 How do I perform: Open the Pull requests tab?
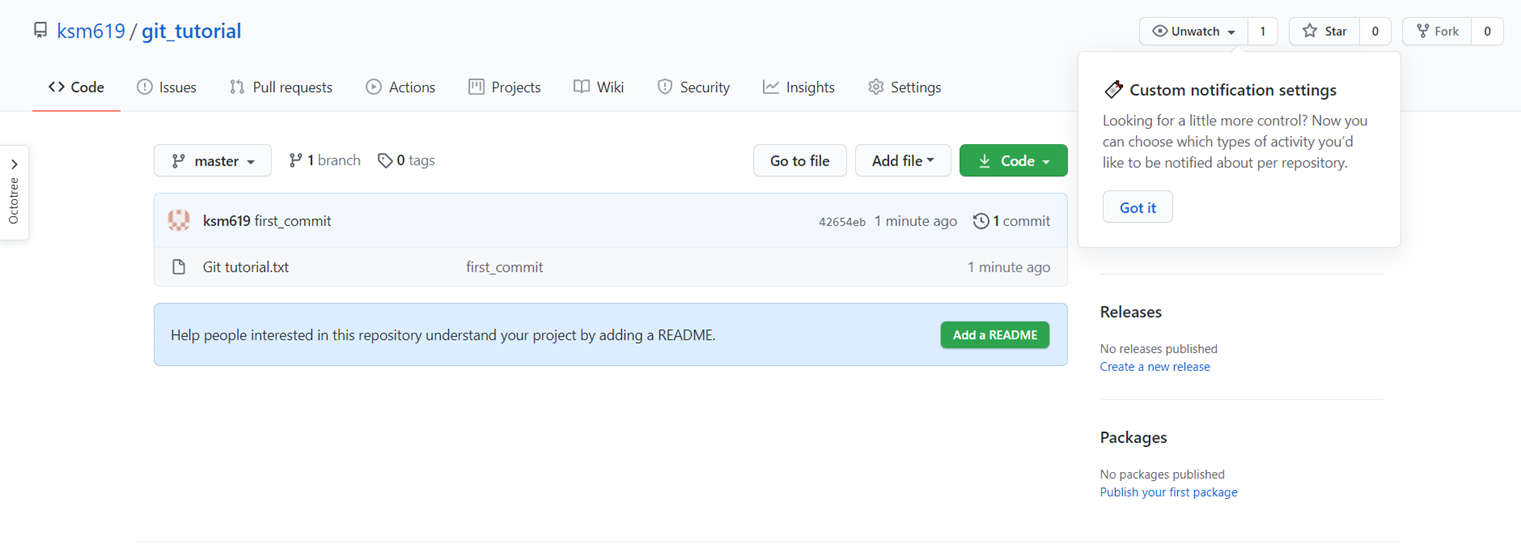click(281, 87)
